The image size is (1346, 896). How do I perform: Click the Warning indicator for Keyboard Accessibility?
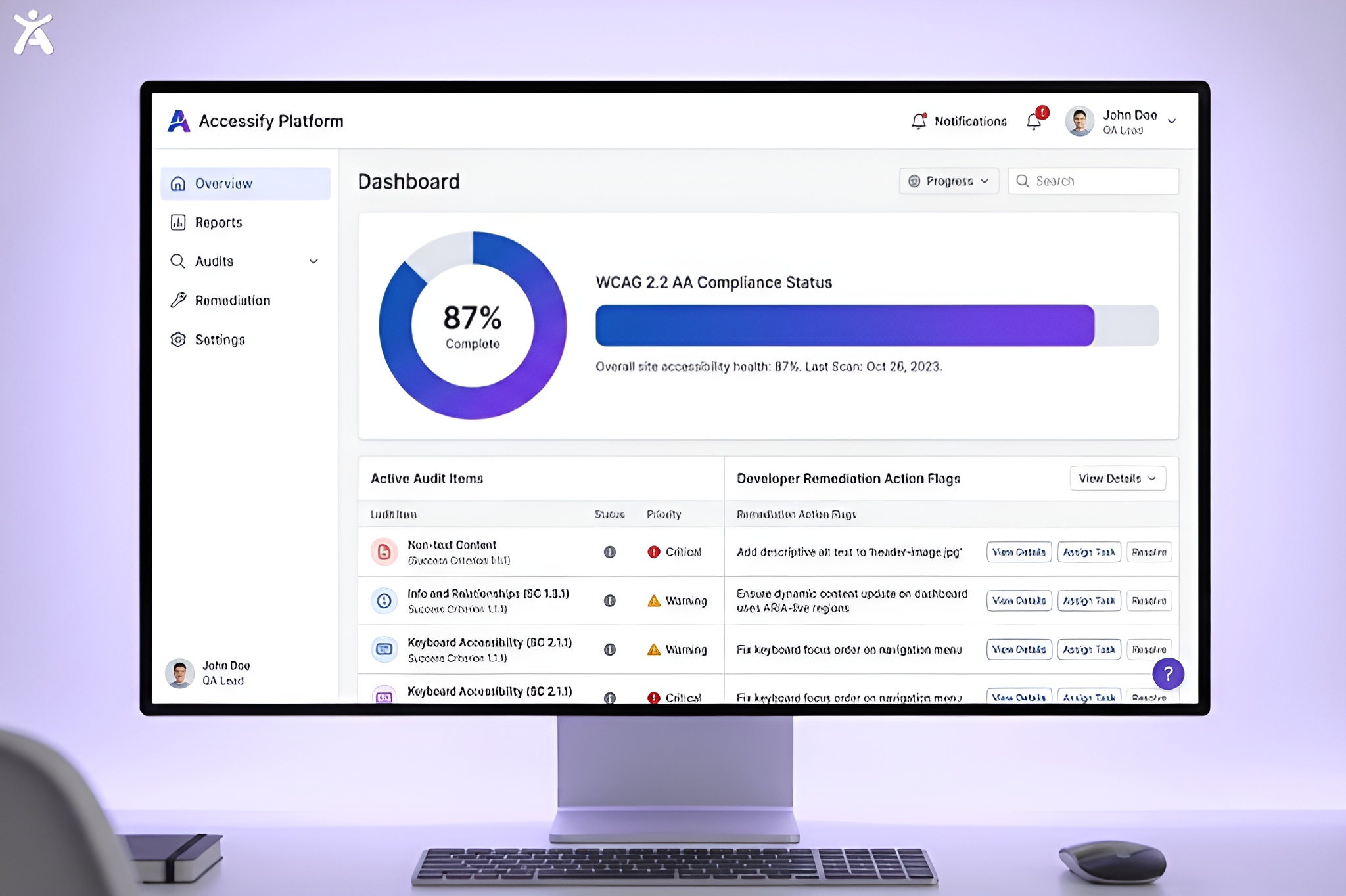pyautogui.click(x=654, y=649)
